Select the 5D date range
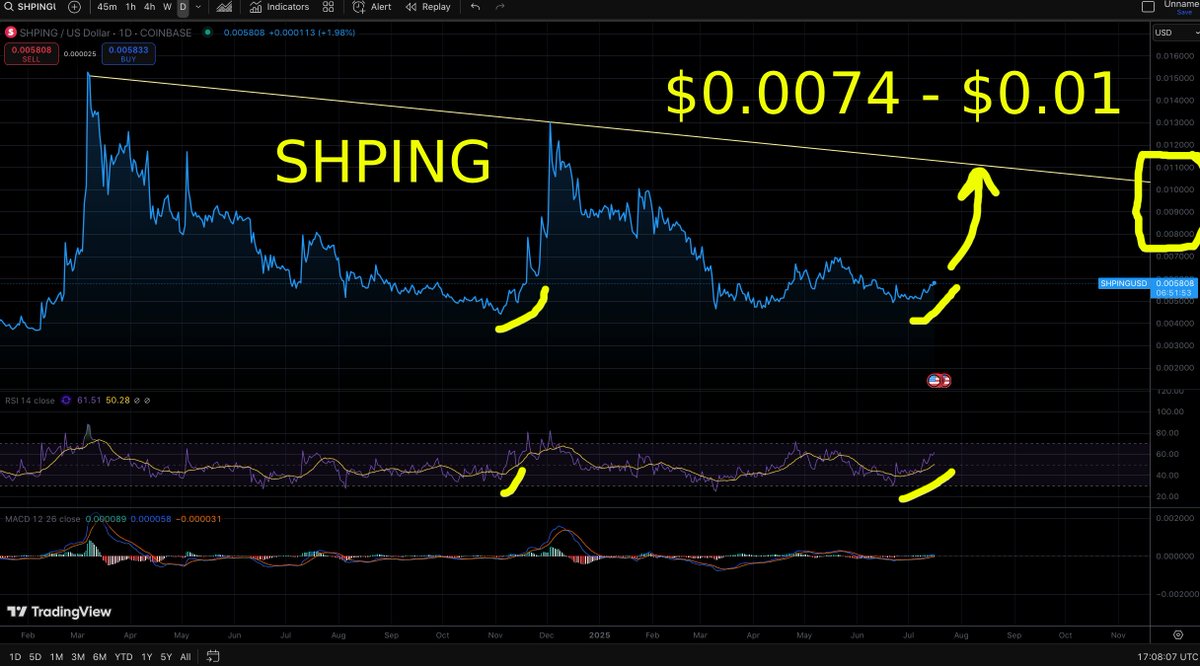This screenshot has height=666, width=1200. [x=34, y=657]
